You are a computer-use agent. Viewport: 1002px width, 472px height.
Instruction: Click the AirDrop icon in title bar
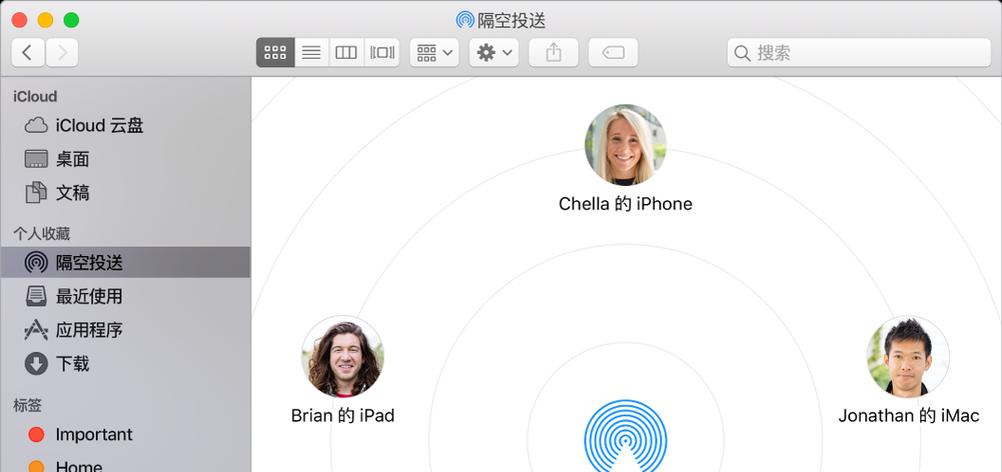click(465, 20)
